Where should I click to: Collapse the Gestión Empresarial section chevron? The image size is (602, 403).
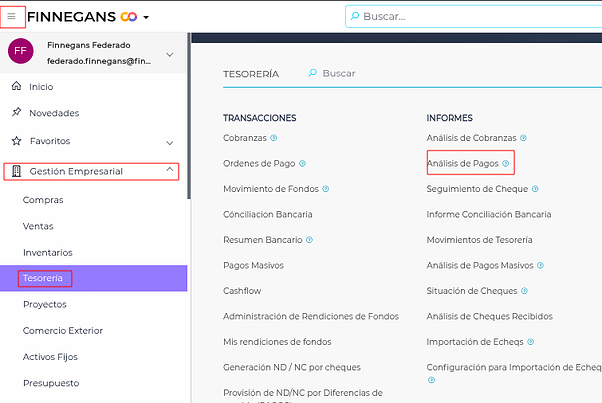[x=169, y=171]
